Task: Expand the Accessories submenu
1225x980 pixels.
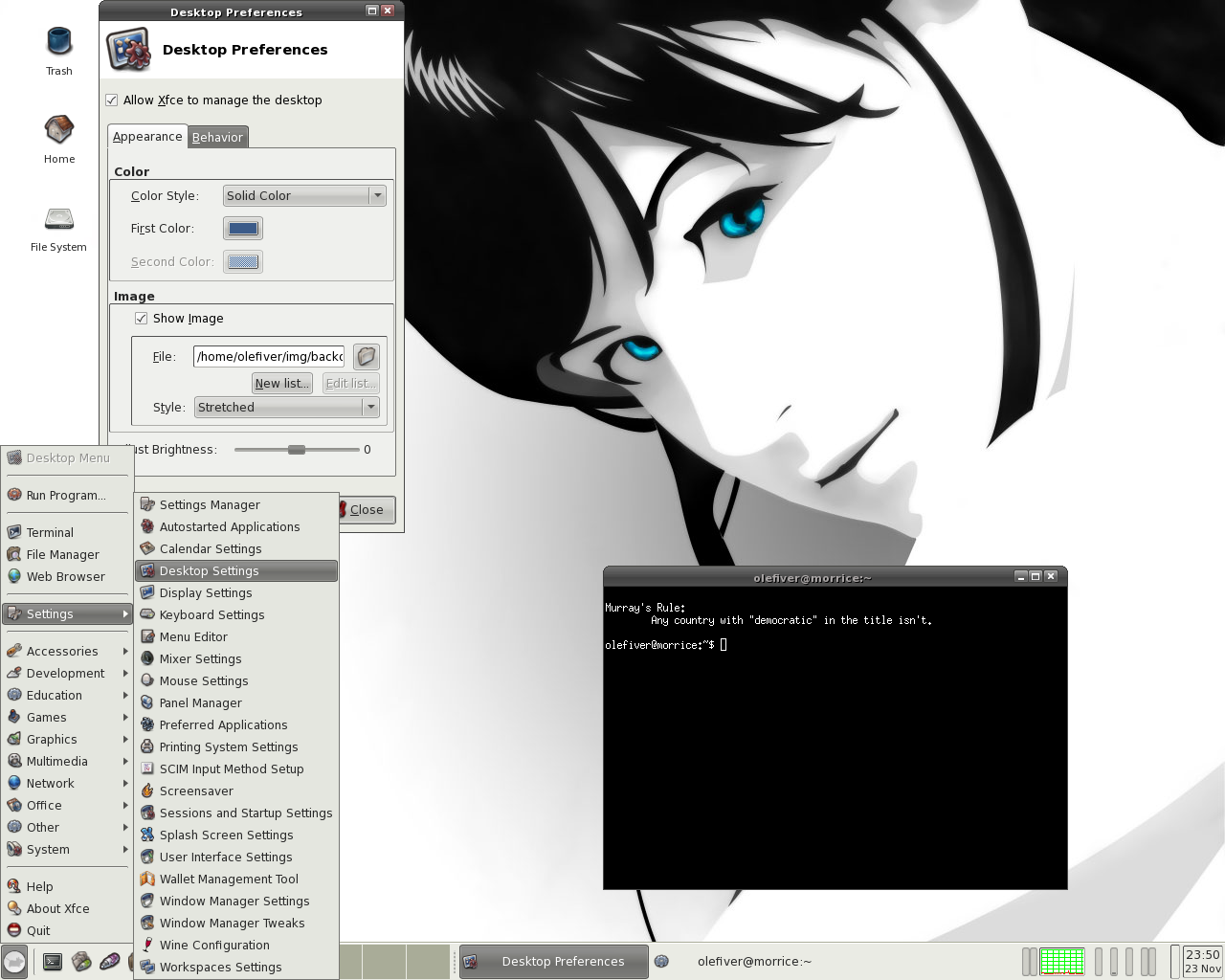Action: click(x=67, y=651)
